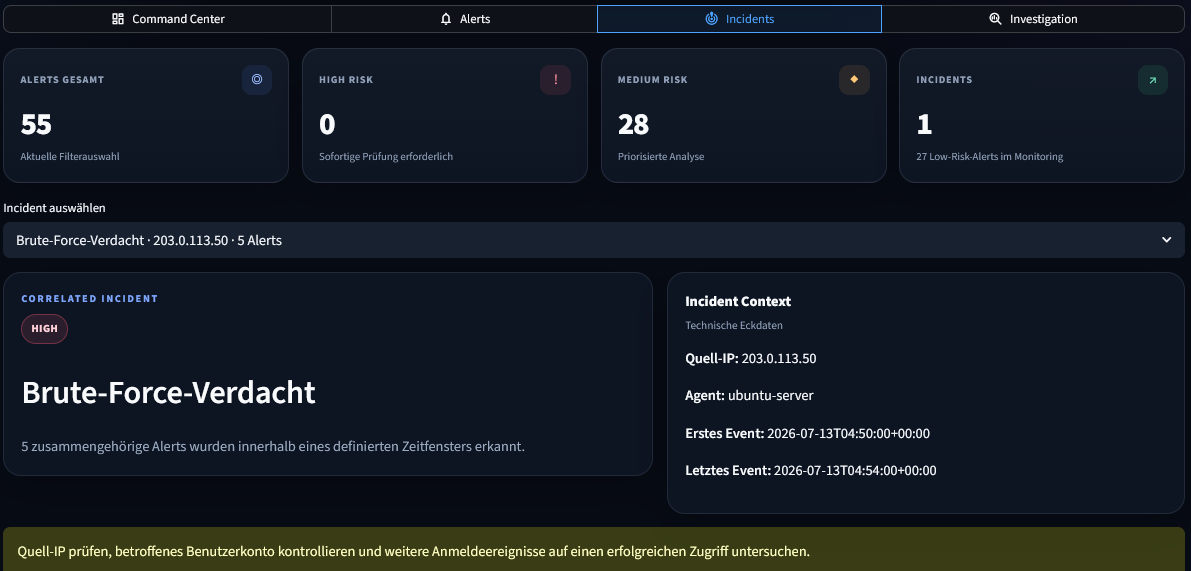
Task: Click the 'Incident Context' heading
Action: 738,301
